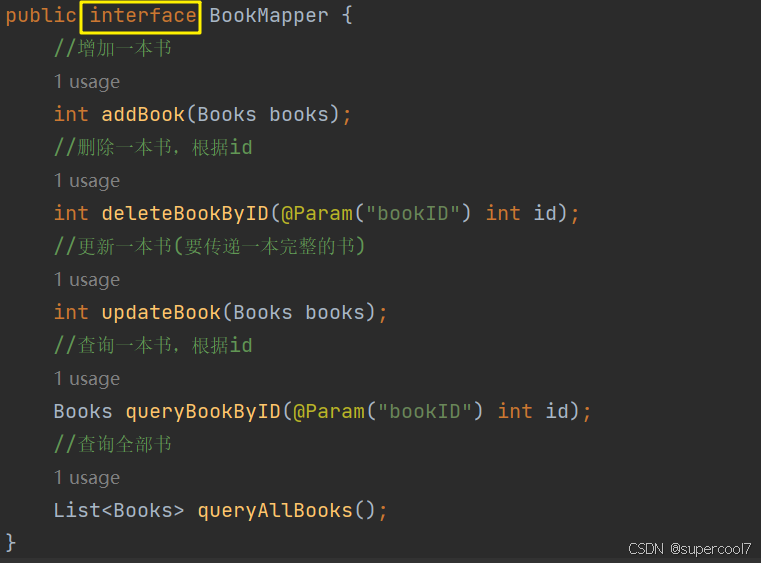
Task: Click the closing brace of the interface
Action: (x=11, y=542)
